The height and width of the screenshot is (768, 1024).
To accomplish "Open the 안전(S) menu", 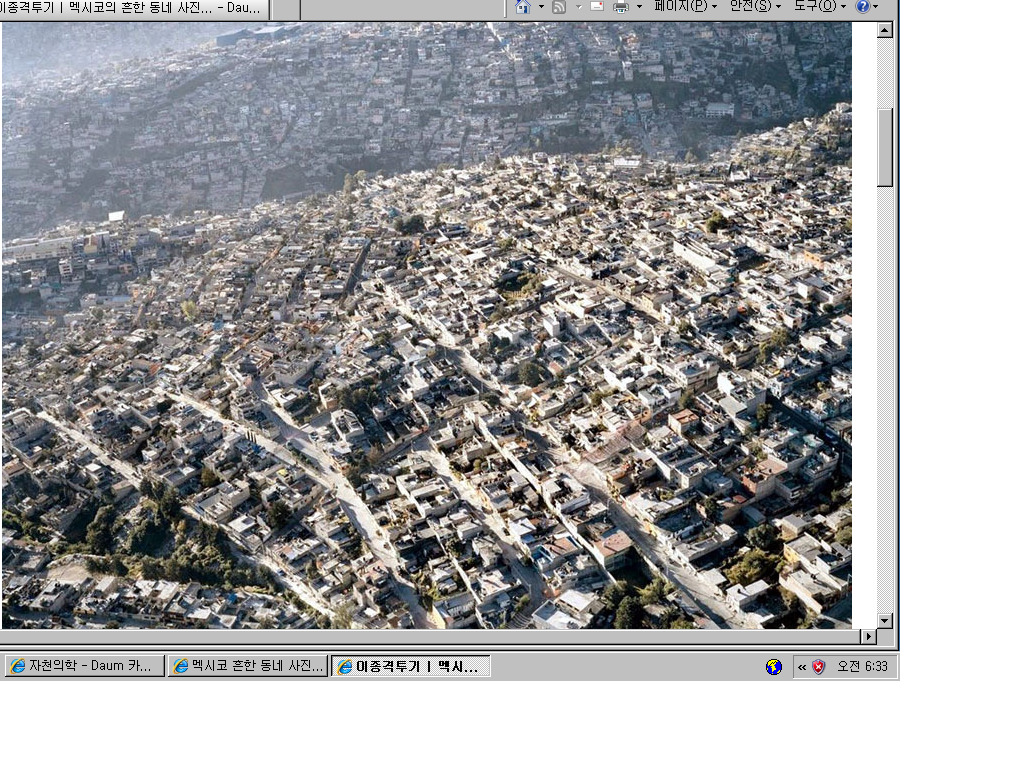I will [755, 7].
